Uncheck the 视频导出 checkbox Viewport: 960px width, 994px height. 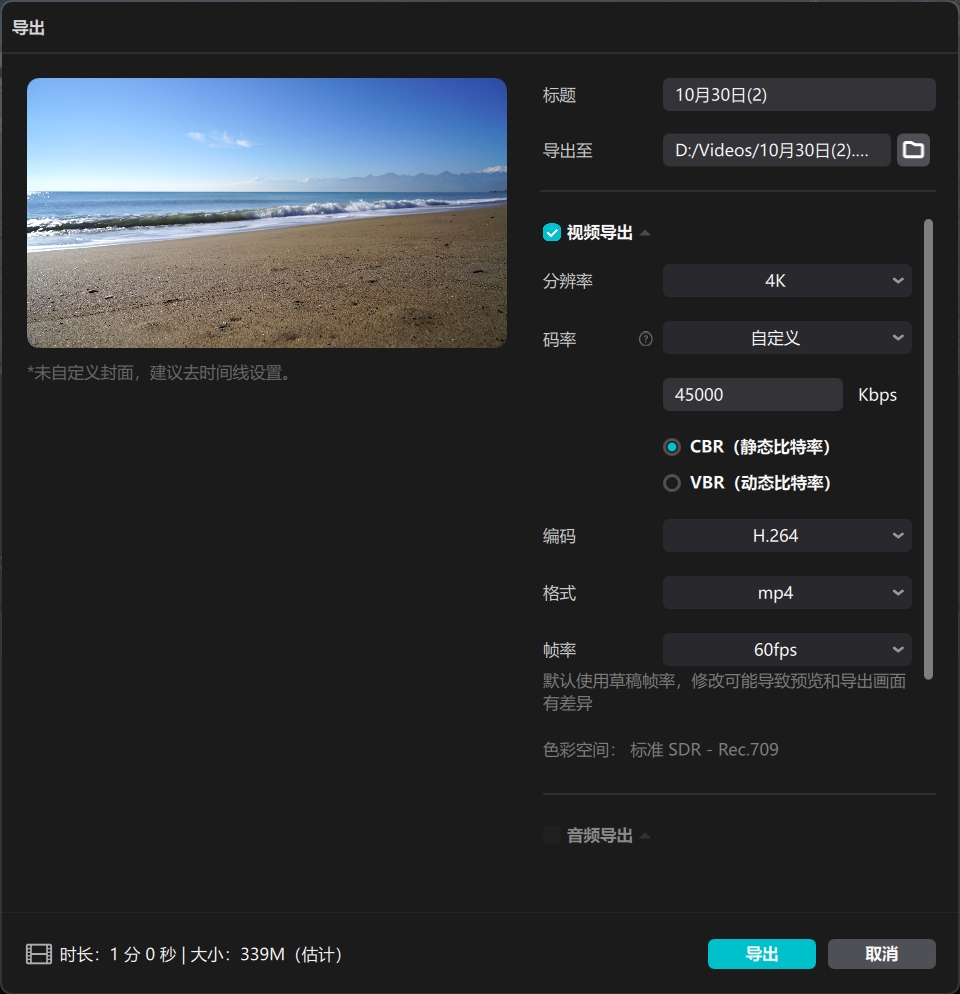click(551, 233)
